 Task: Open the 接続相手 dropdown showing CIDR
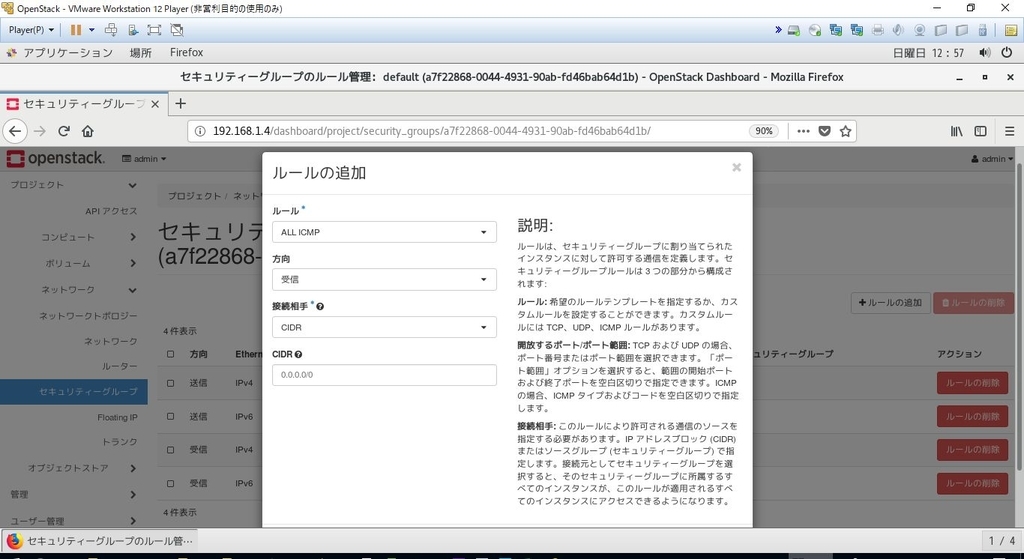(x=384, y=327)
